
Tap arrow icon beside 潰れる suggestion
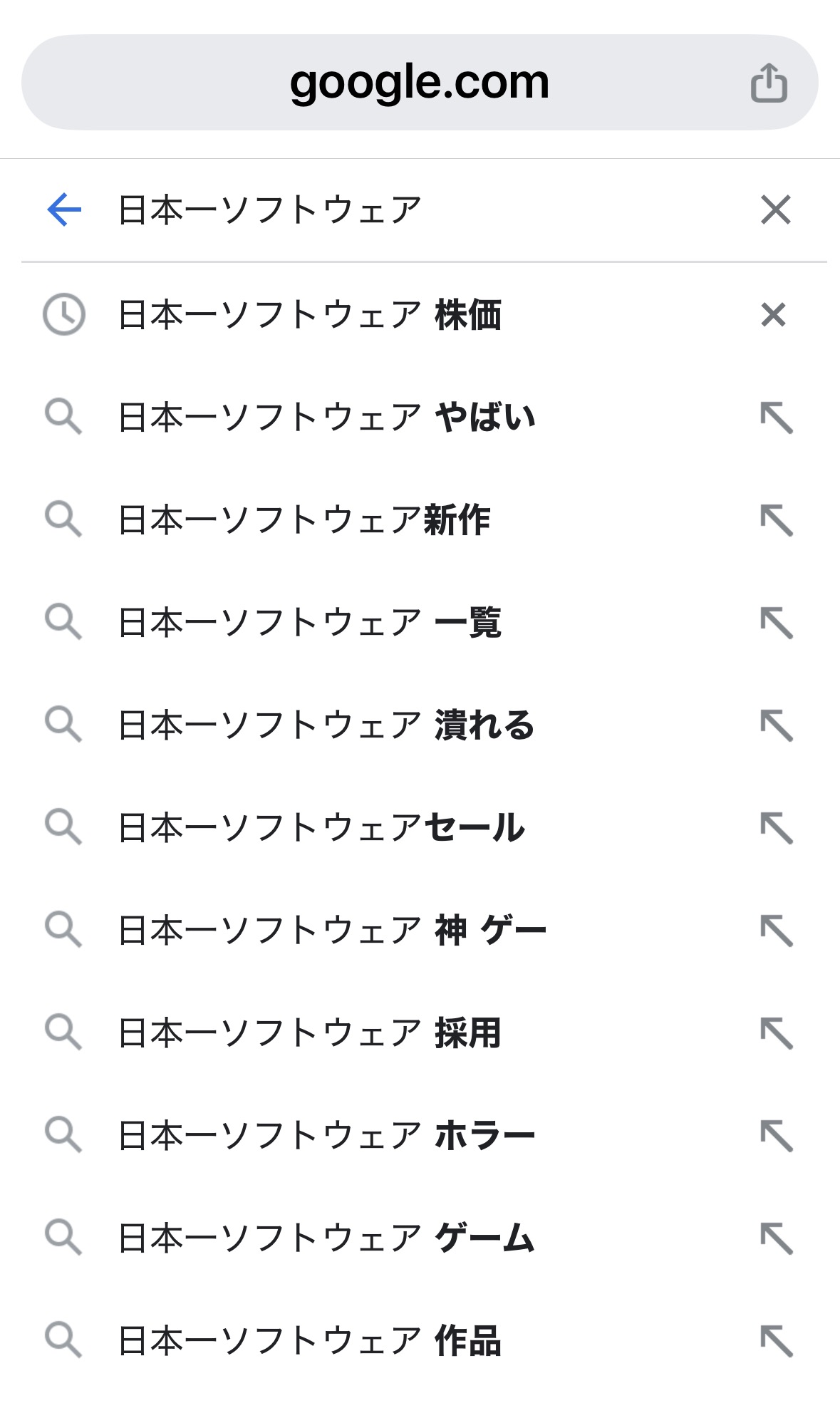776,725
